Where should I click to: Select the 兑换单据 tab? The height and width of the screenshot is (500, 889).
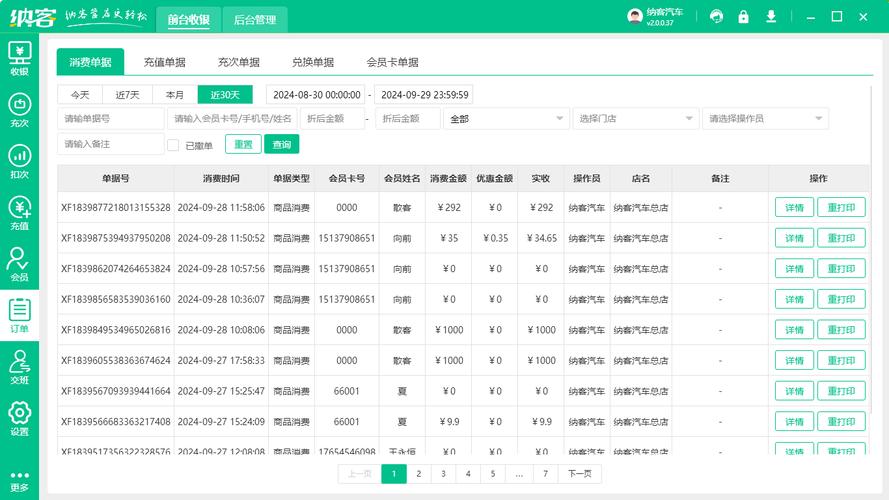pos(313,62)
